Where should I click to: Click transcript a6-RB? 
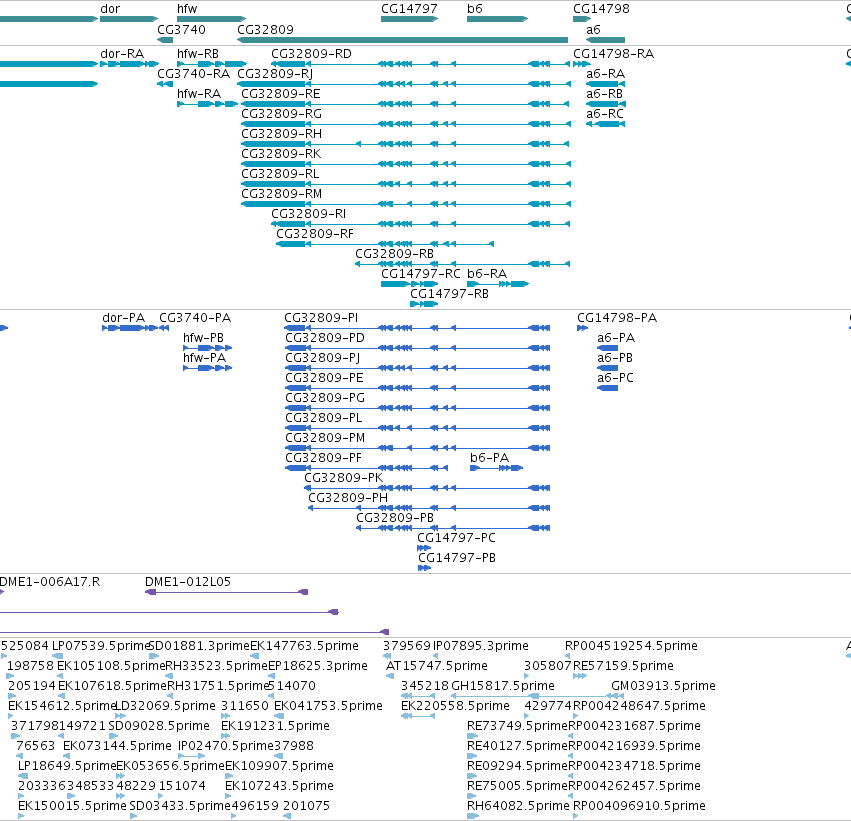[x=605, y=94]
